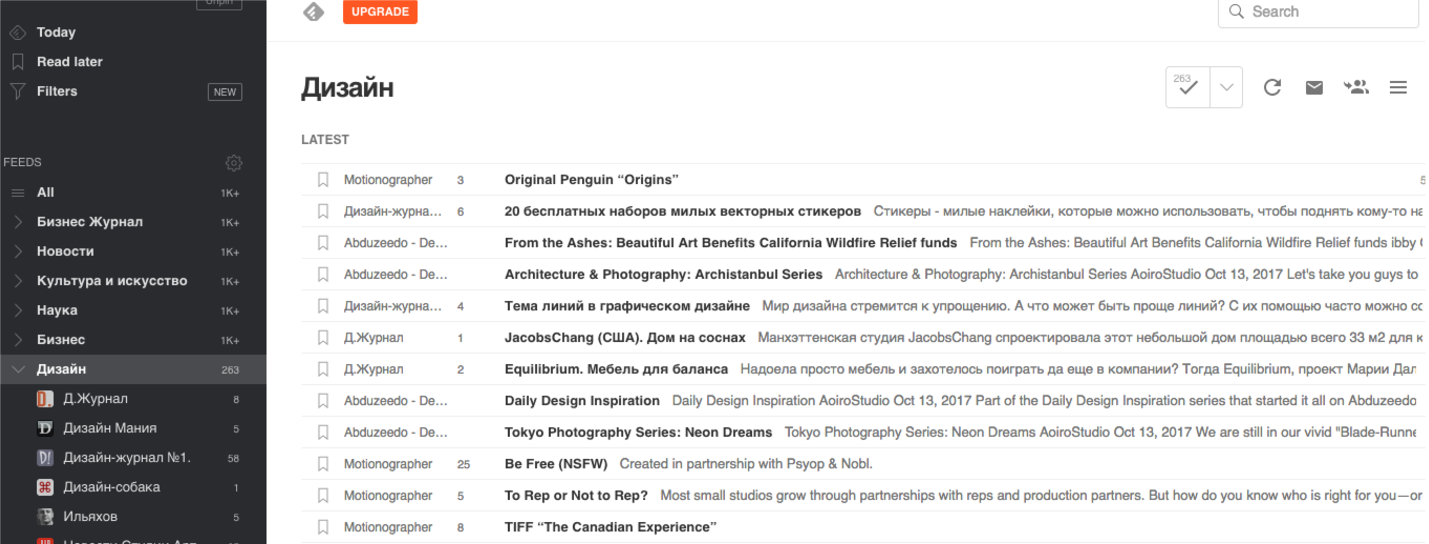This screenshot has width=1429, height=544.
Task: Bookmark the Equilibrium. Мебель для баланса article
Action: coord(323,369)
